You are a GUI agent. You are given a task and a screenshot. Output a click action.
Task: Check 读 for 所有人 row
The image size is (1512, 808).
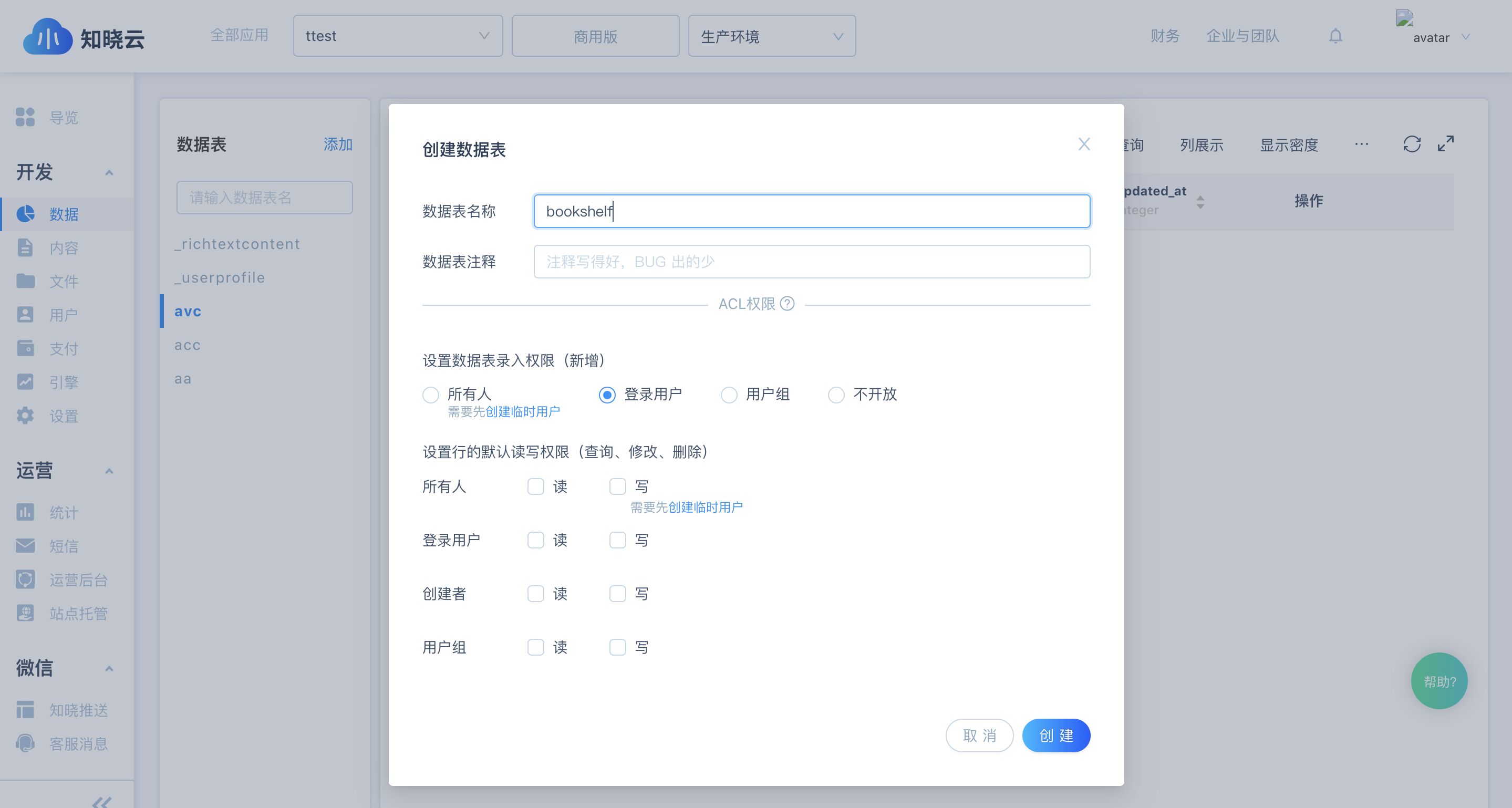pyautogui.click(x=535, y=486)
